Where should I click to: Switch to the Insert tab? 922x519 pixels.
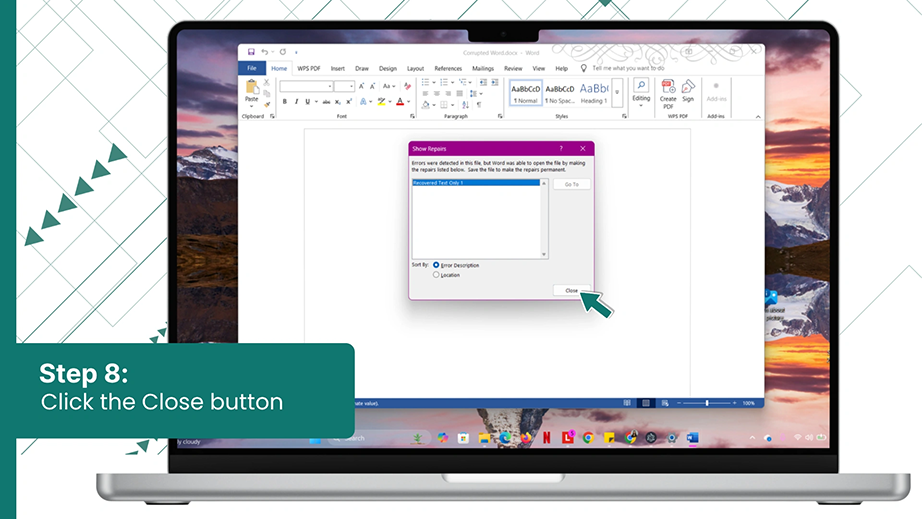pyautogui.click(x=338, y=69)
